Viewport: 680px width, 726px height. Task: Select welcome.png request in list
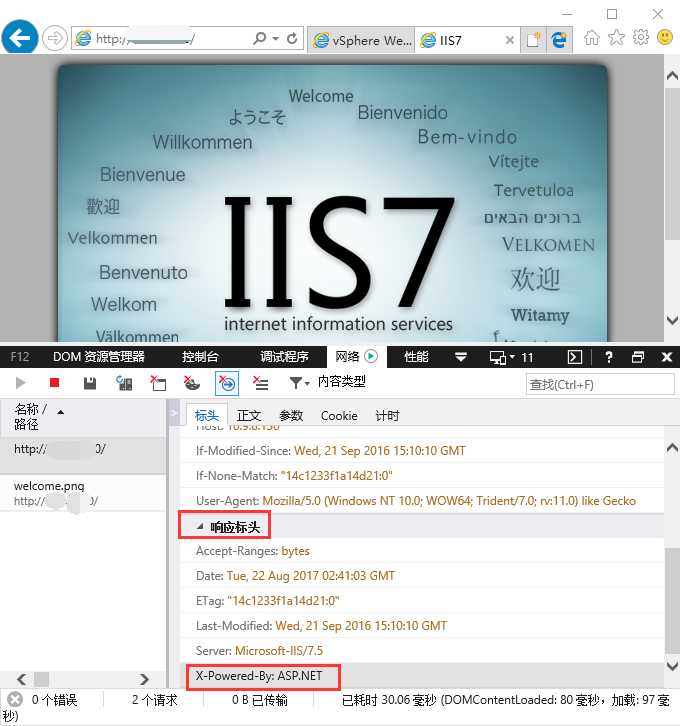click(x=82, y=493)
